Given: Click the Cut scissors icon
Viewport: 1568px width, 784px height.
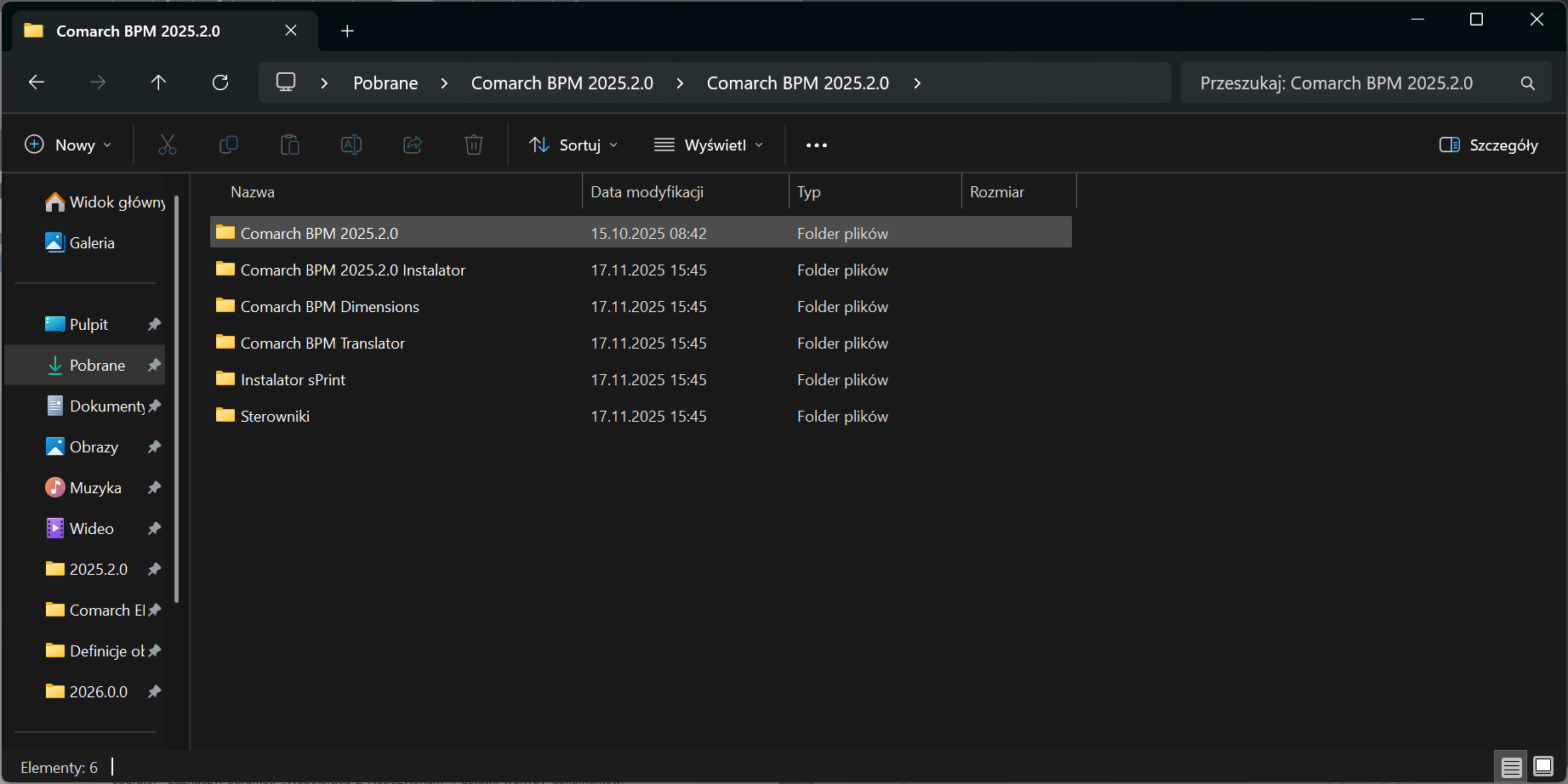Looking at the screenshot, I should tap(168, 145).
